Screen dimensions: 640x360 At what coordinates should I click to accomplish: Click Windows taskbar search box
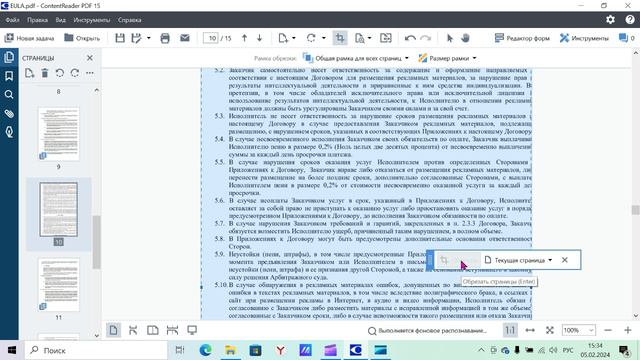(x=96, y=350)
